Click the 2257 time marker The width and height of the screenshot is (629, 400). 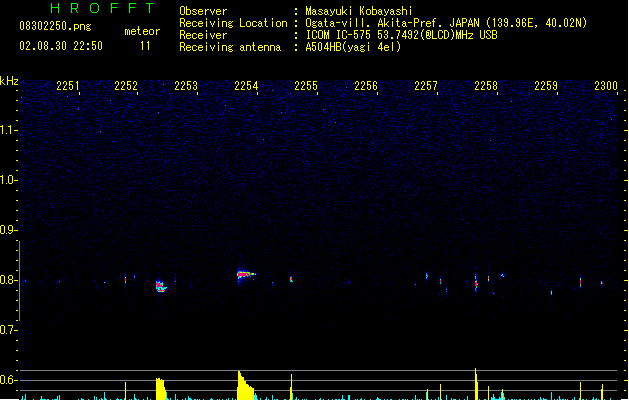(426, 86)
